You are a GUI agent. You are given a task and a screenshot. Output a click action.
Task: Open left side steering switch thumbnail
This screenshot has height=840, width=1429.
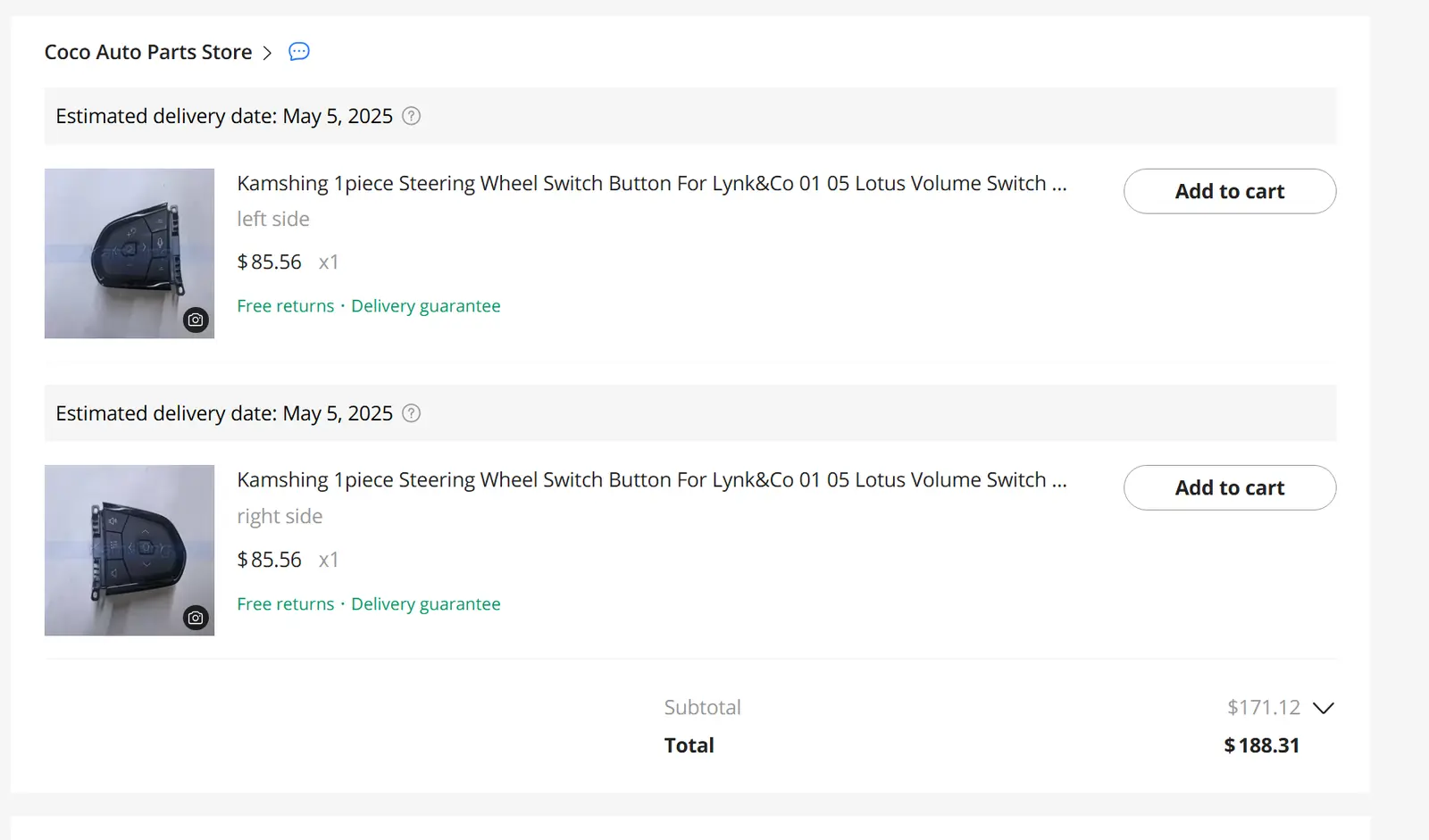pos(129,253)
